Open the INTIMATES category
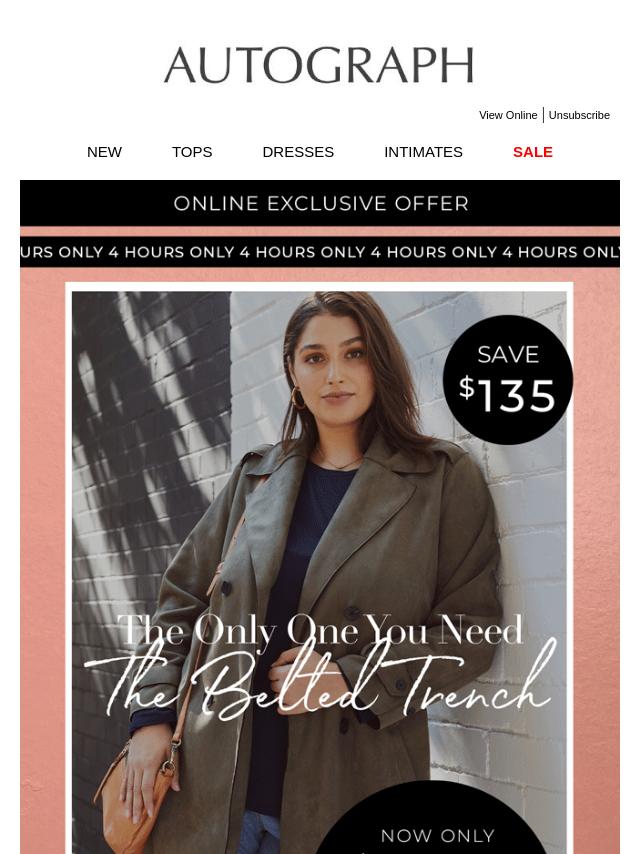 coord(423,152)
